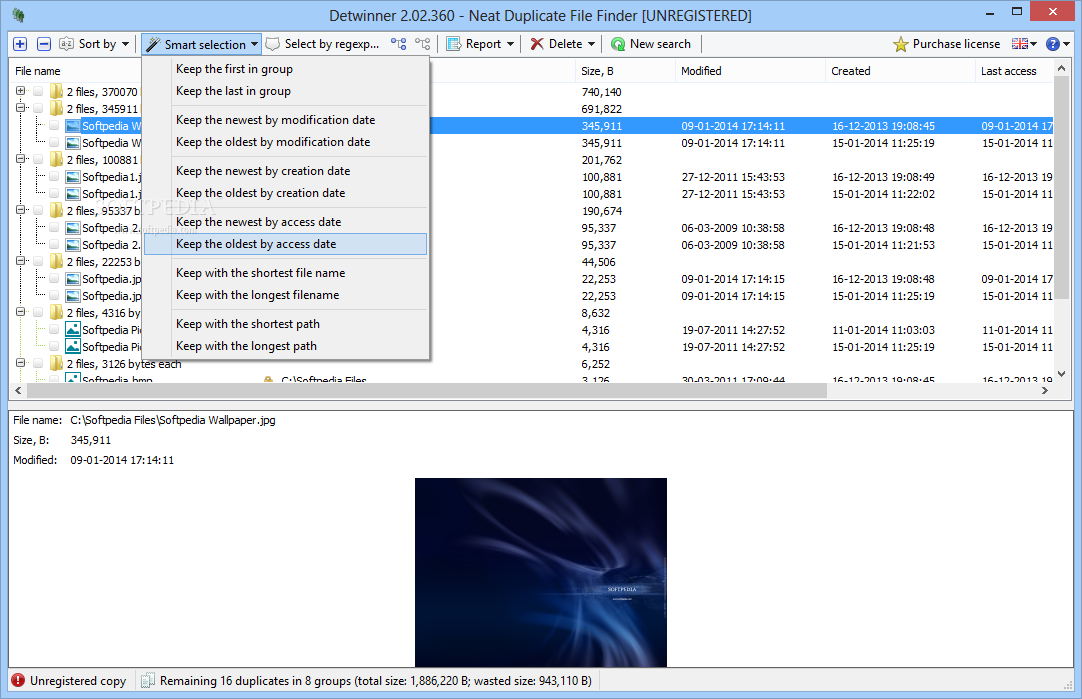Image resolution: width=1082 pixels, height=699 pixels.
Task: Choose Keep the newest by access date
Action: point(286,222)
